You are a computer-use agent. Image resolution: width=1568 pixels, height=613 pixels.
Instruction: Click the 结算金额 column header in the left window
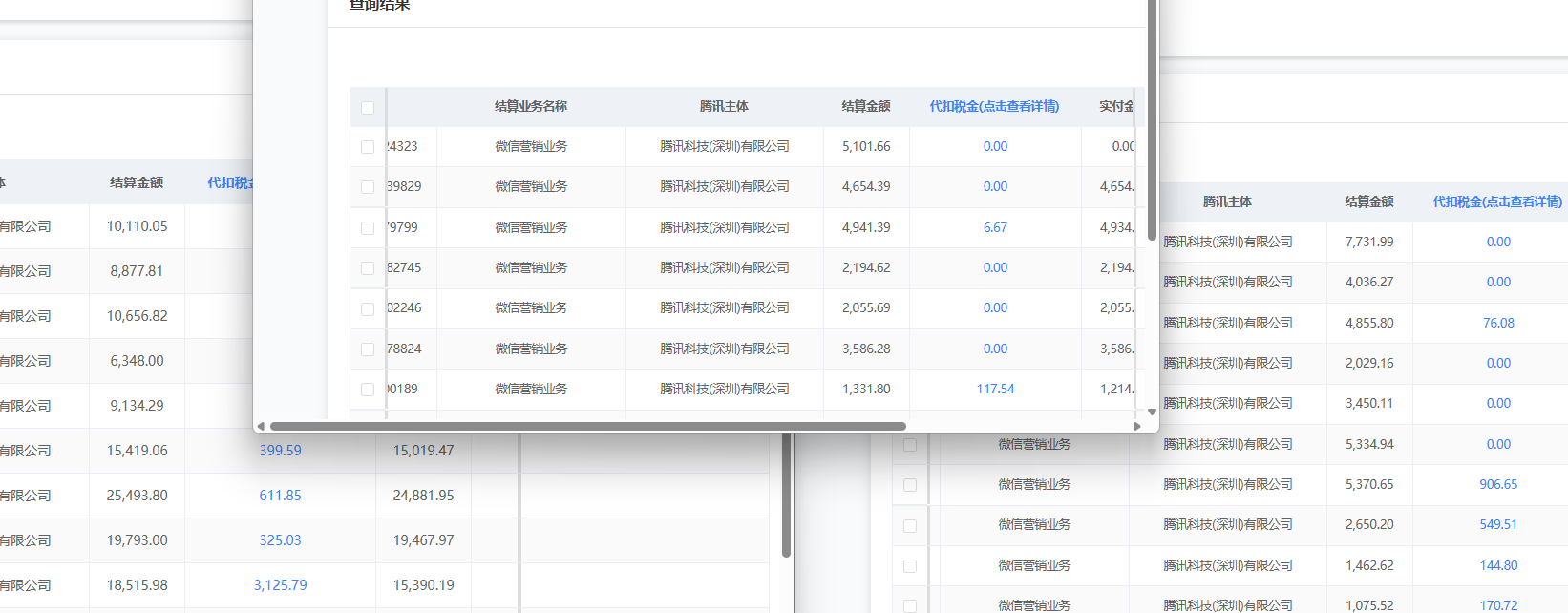pos(137,182)
